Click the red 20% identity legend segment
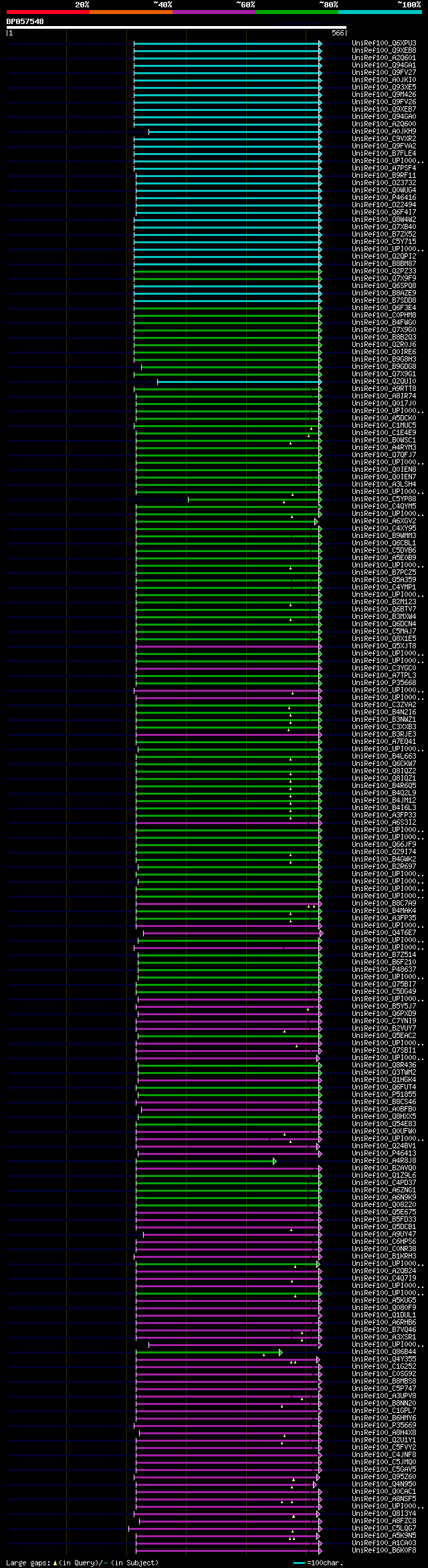The image size is (428, 1568). [x=47, y=12]
